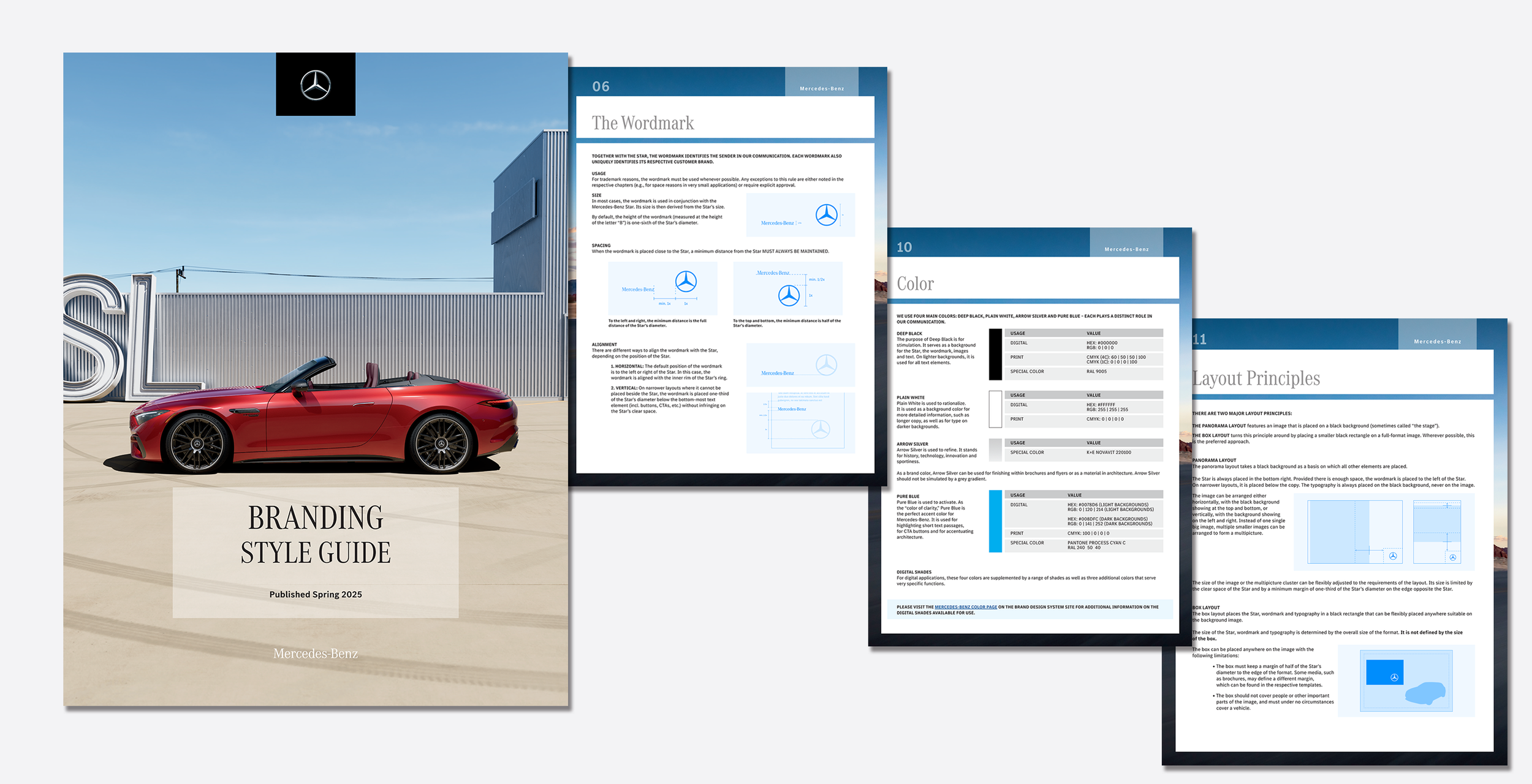The height and width of the screenshot is (784, 1532).
Task: Click the ALIGNMENT section heading
Action: [x=604, y=344]
